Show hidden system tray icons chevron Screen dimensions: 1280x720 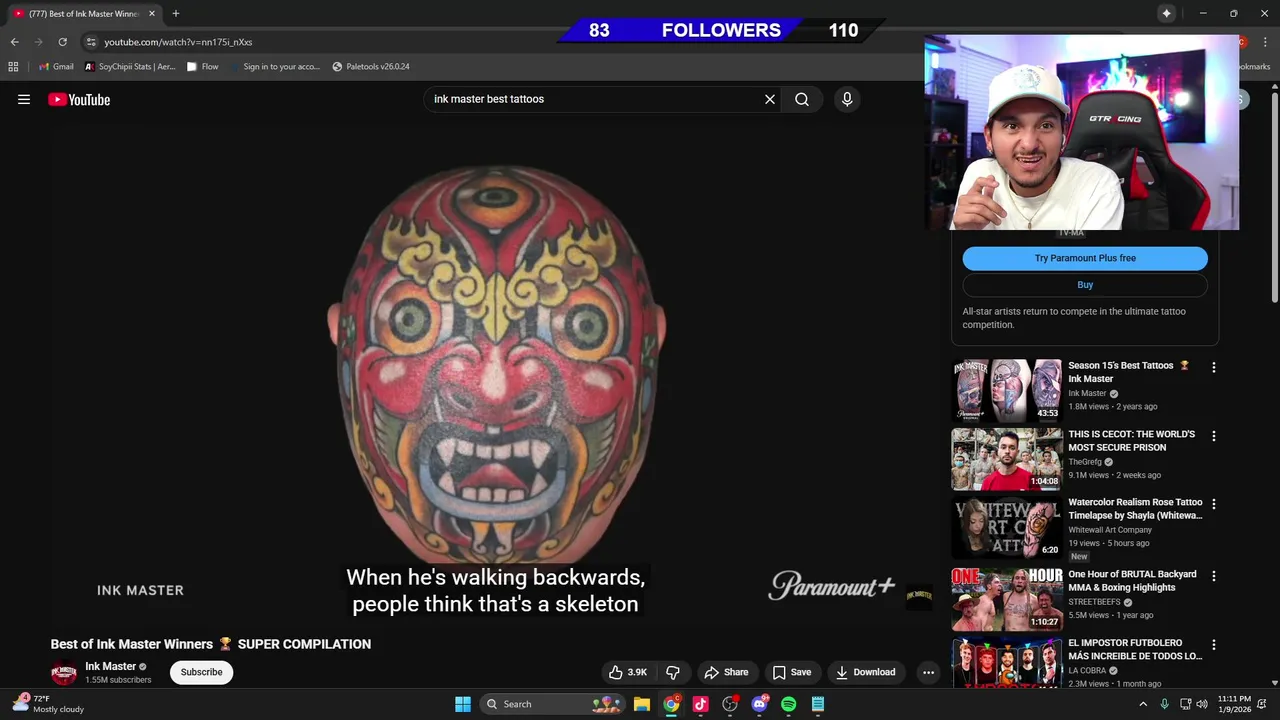point(1143,704)
